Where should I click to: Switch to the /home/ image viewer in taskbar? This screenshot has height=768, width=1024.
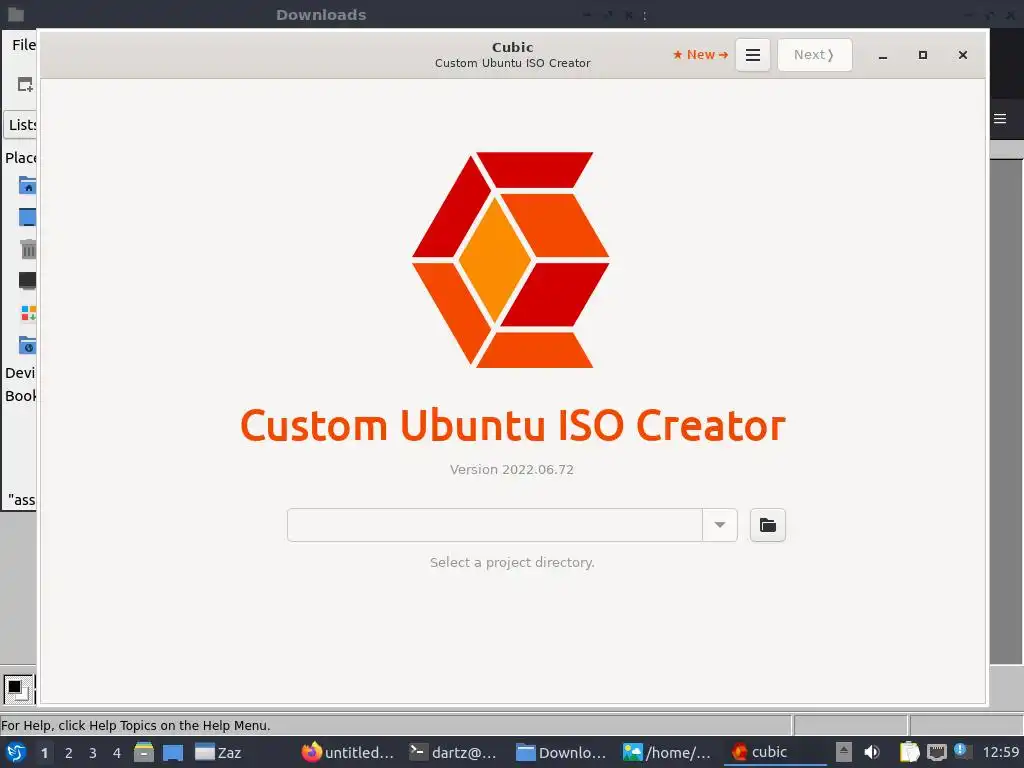tap(667, 752)
